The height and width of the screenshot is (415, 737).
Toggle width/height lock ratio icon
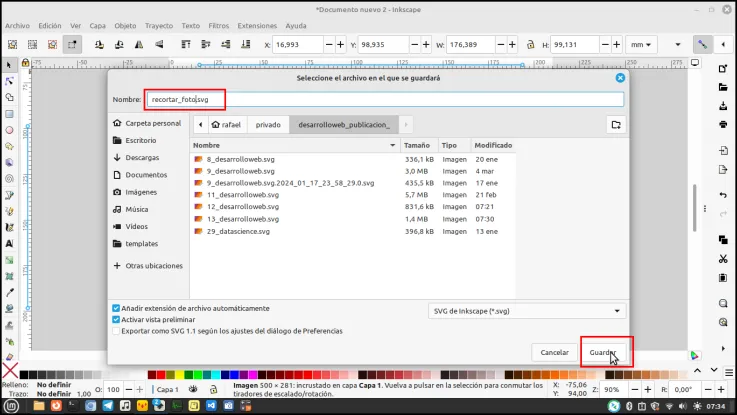pyautogui.click(x=531, y=45)
